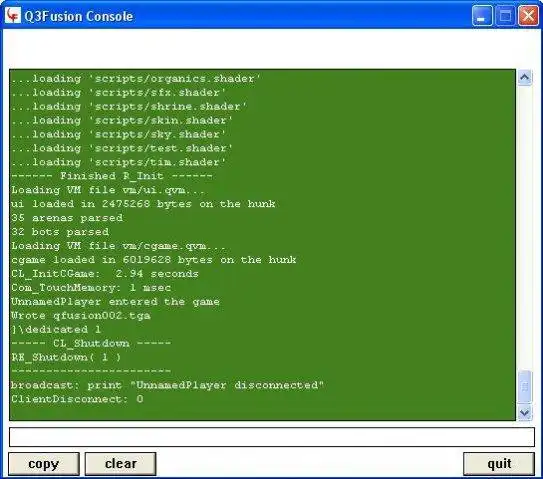The image size is (543, 479).
Task: Click "CL_InitCGame: 2.94 seconds" line
Action: tap(105, 274)
